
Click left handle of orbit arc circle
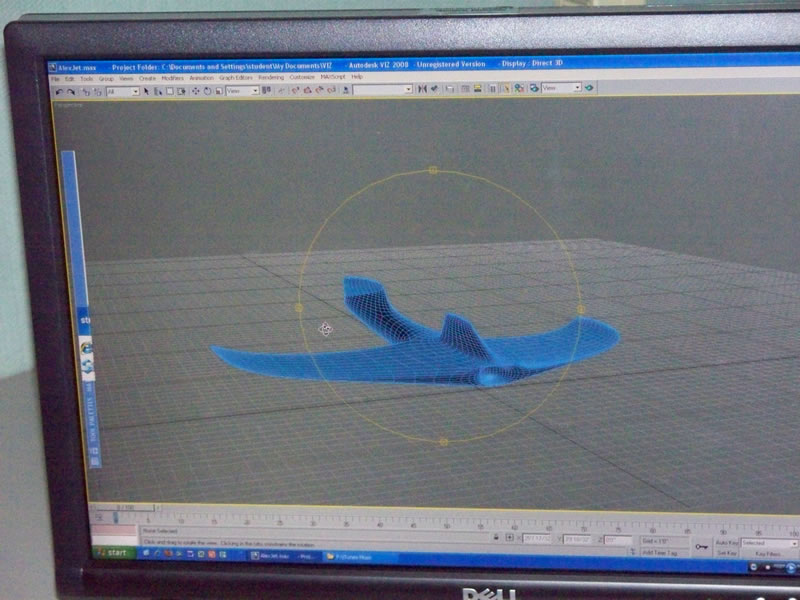click(299, 308)
